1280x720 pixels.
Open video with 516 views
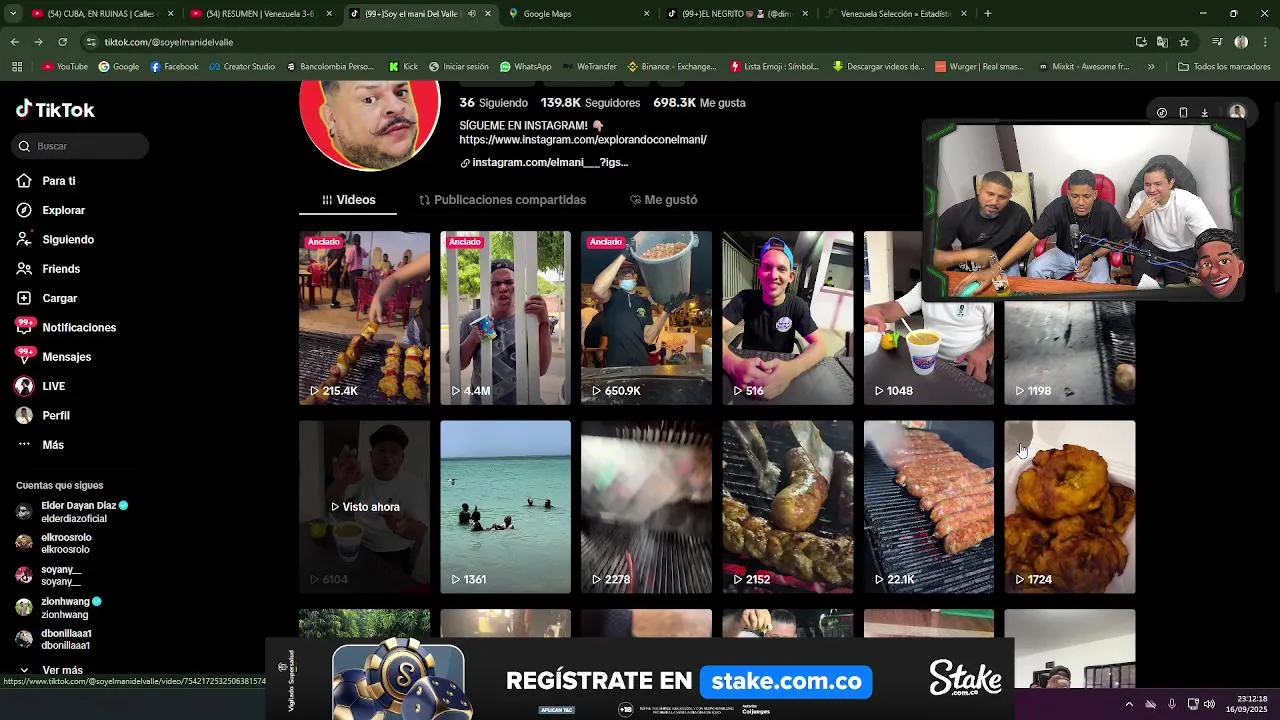[788, 318]
